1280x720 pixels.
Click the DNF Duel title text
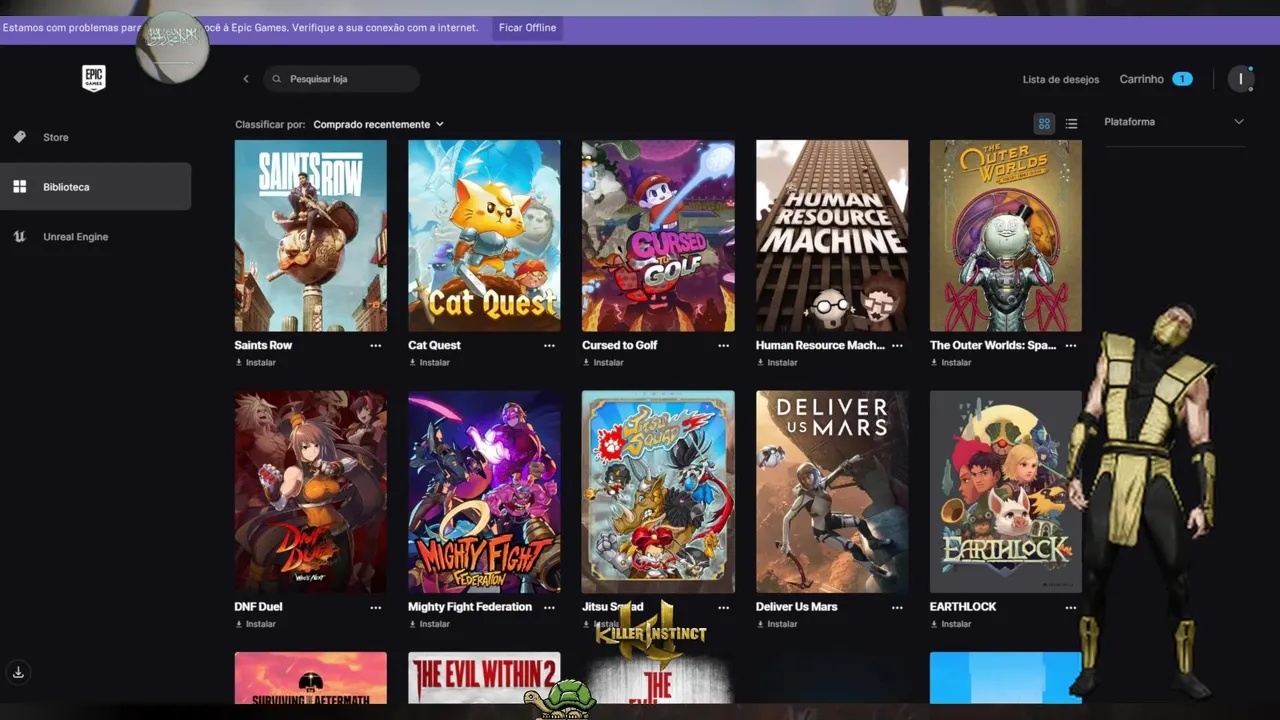point(258,607)
